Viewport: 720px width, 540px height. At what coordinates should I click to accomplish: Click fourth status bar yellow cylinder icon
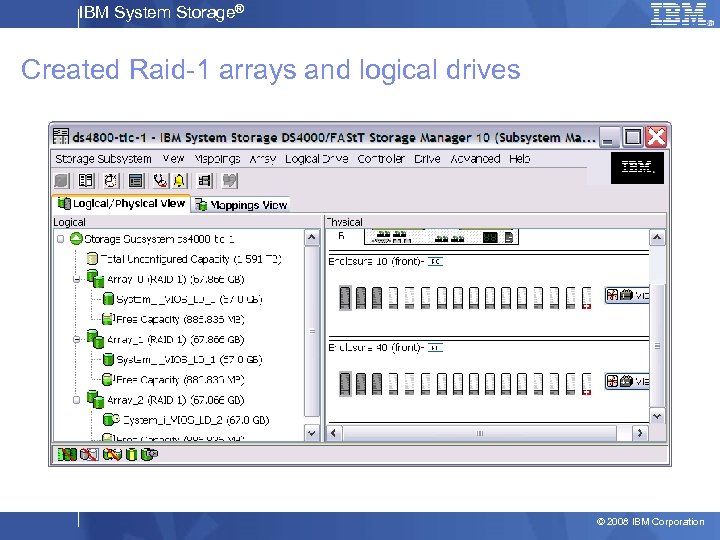[x=131, y=455]
